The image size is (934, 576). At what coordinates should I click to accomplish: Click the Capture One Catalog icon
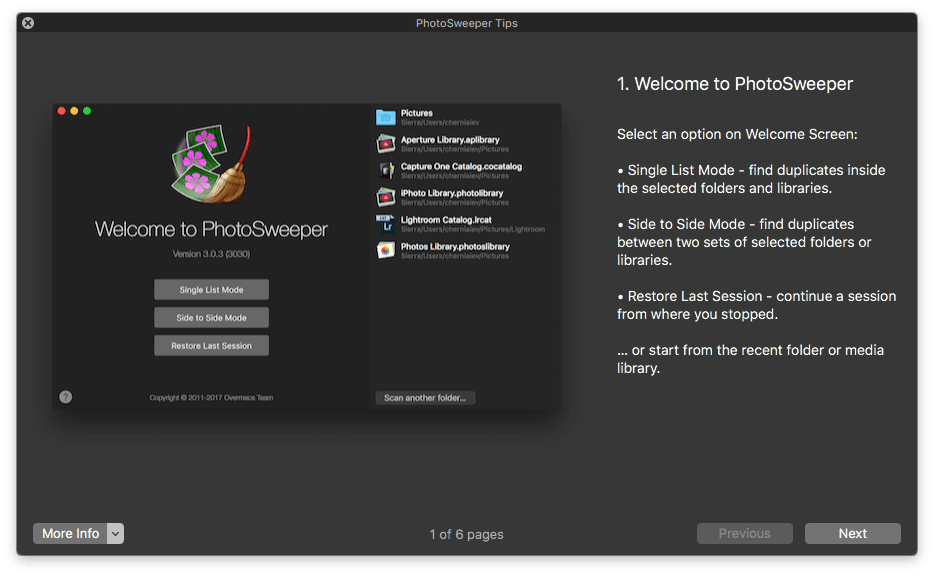(x=386, y=170)
